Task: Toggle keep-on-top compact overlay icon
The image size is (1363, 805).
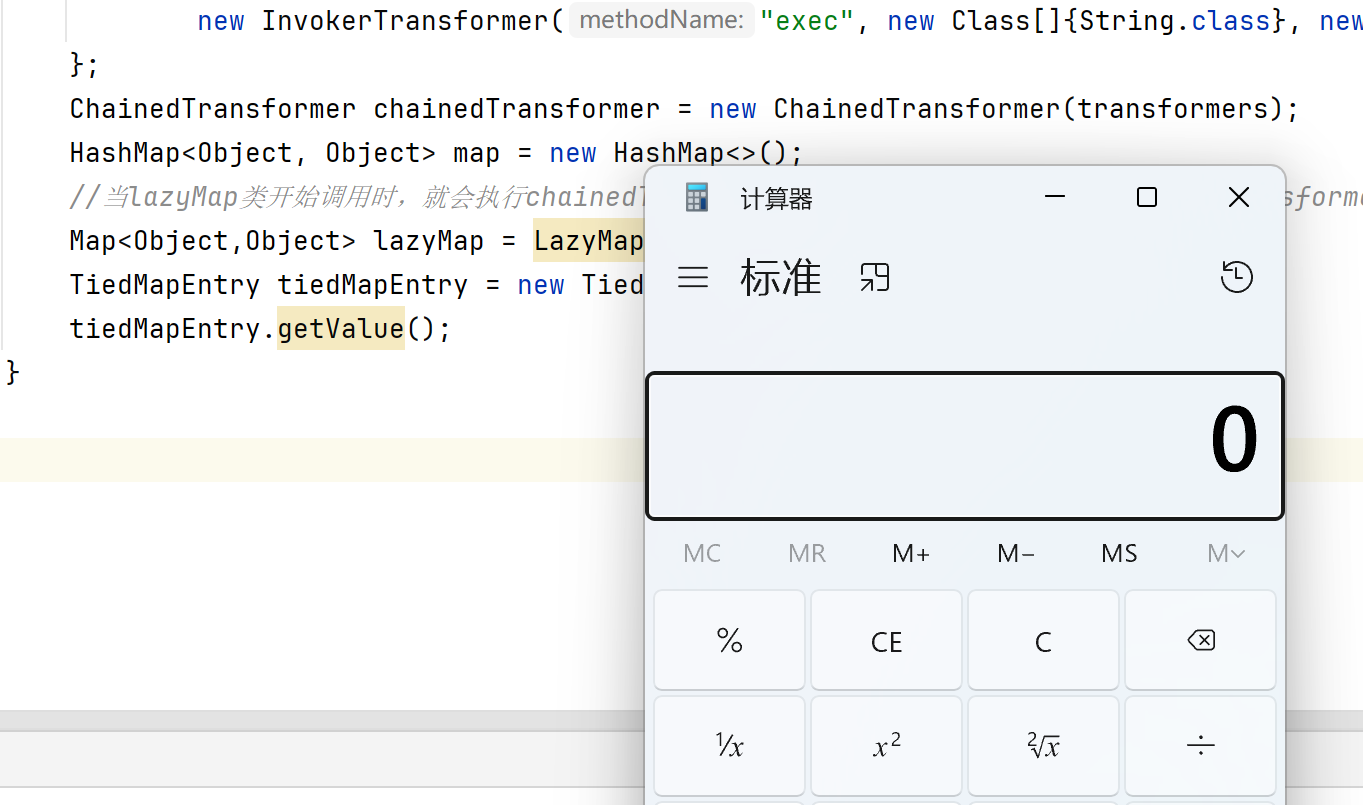Action: pyautogui.click(x=875, y=277)
